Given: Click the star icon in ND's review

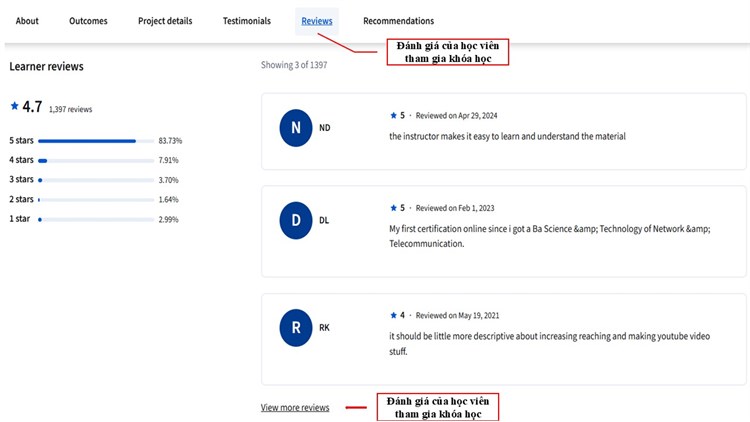Looking at the screenshot, I should 393,115.
